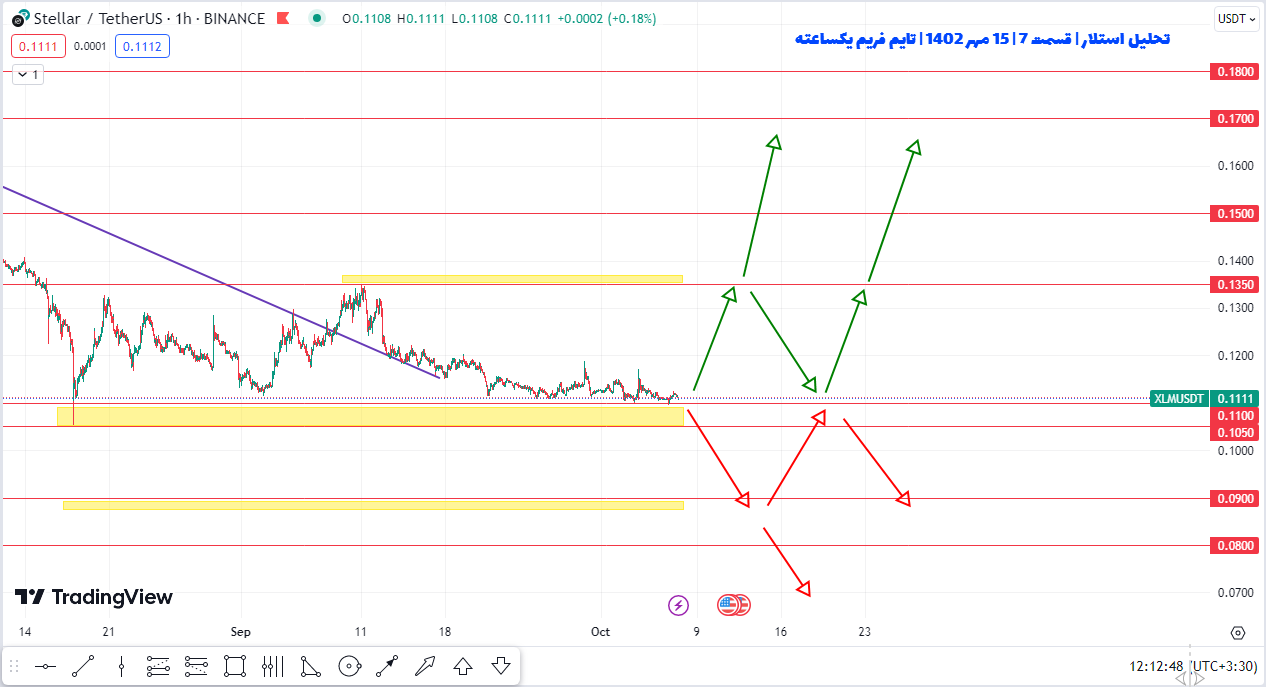The height and width of the screenshot is (687, 1266).
Task: Select the rectangle shape tool
Action: pos(235,666)
